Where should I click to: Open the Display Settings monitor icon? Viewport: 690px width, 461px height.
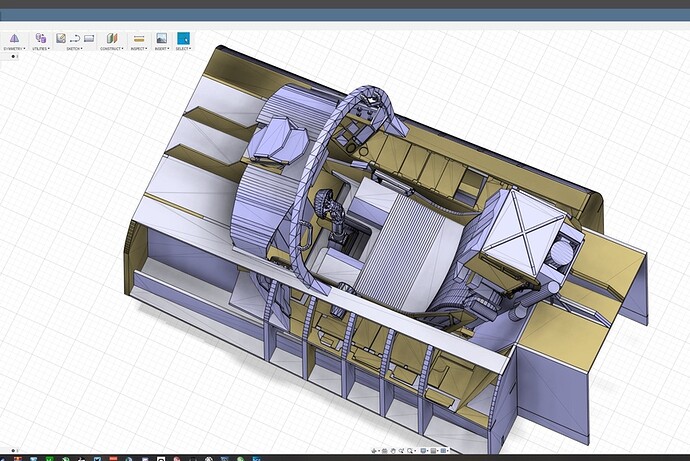click(x=423, y=450)
